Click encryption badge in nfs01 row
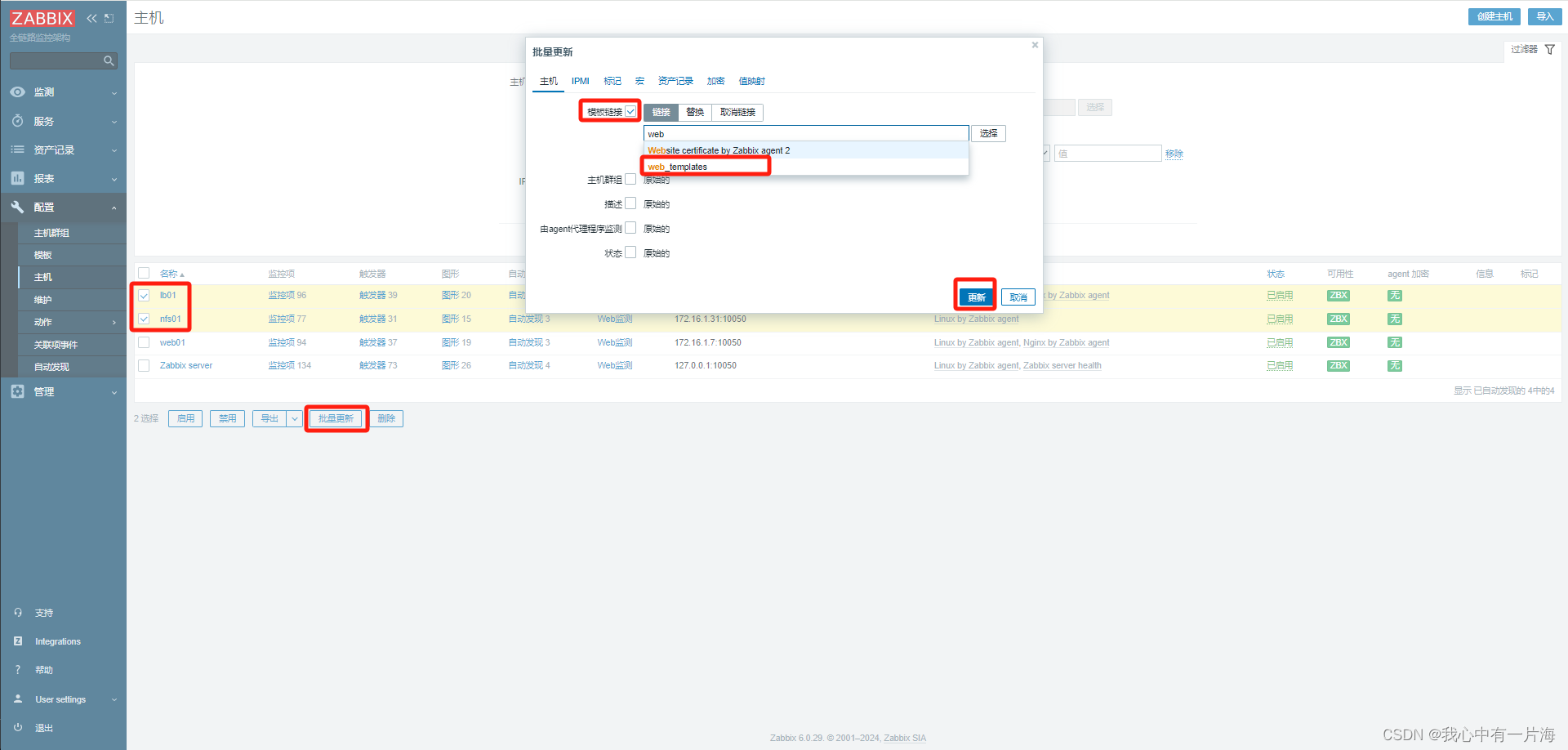The width and height of the screenshot is (1568, 750). coord(1395,319)
